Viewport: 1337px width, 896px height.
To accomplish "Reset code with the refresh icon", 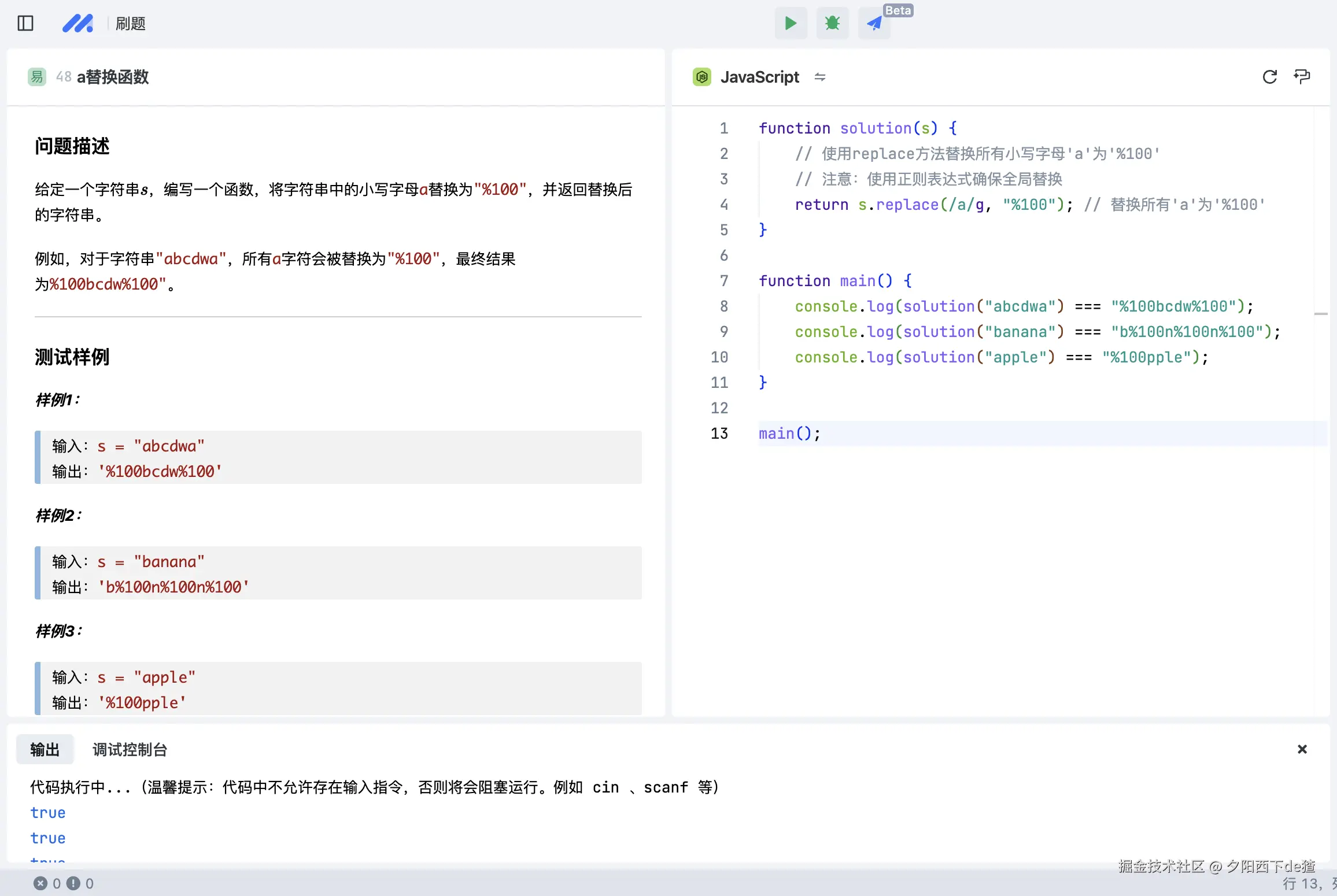I will tap(1269, 77).
